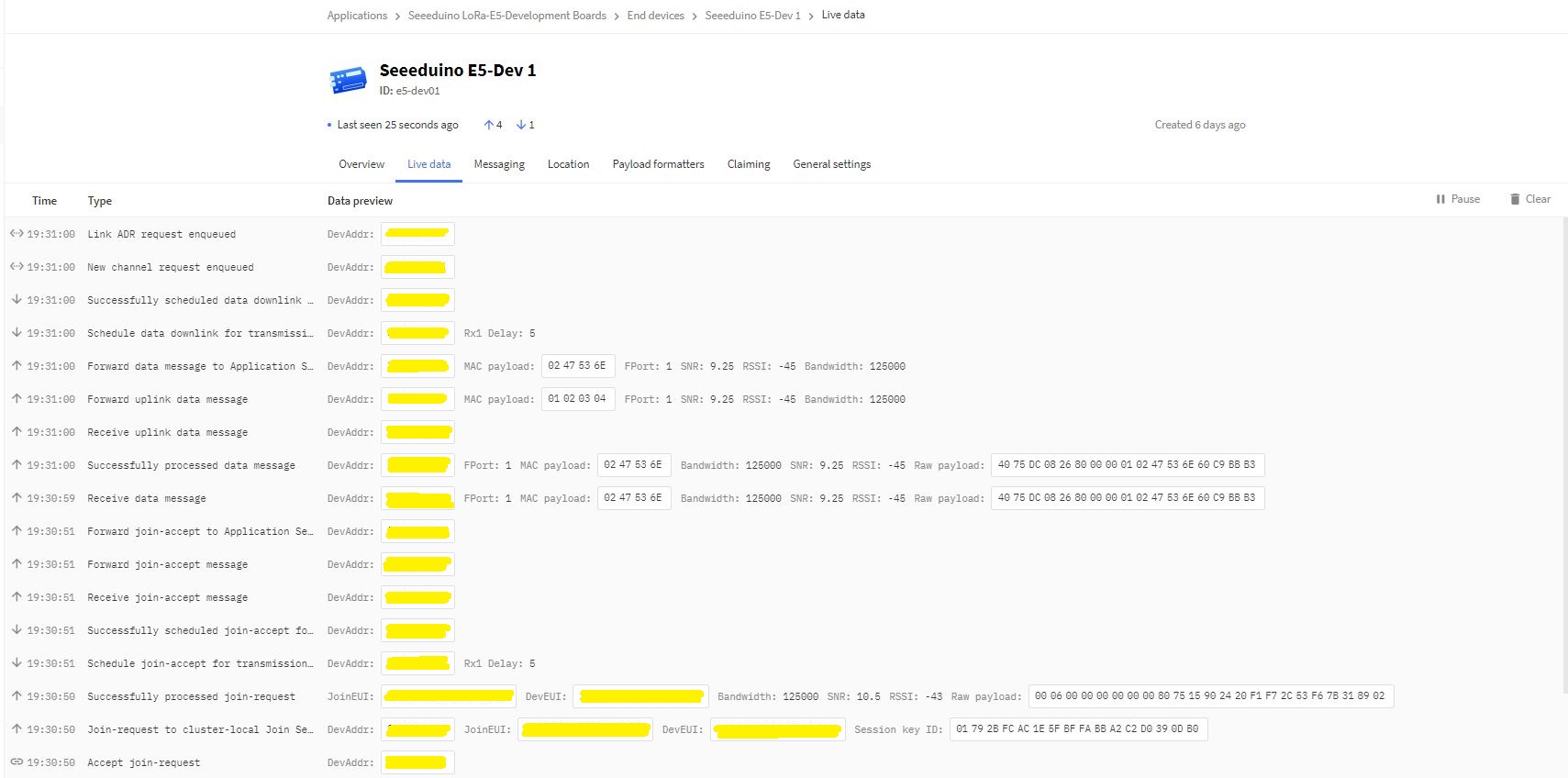The height and width of the screenshot is (778, 1568).
Task: Open the Overview tab
Action: coord(361,164)
